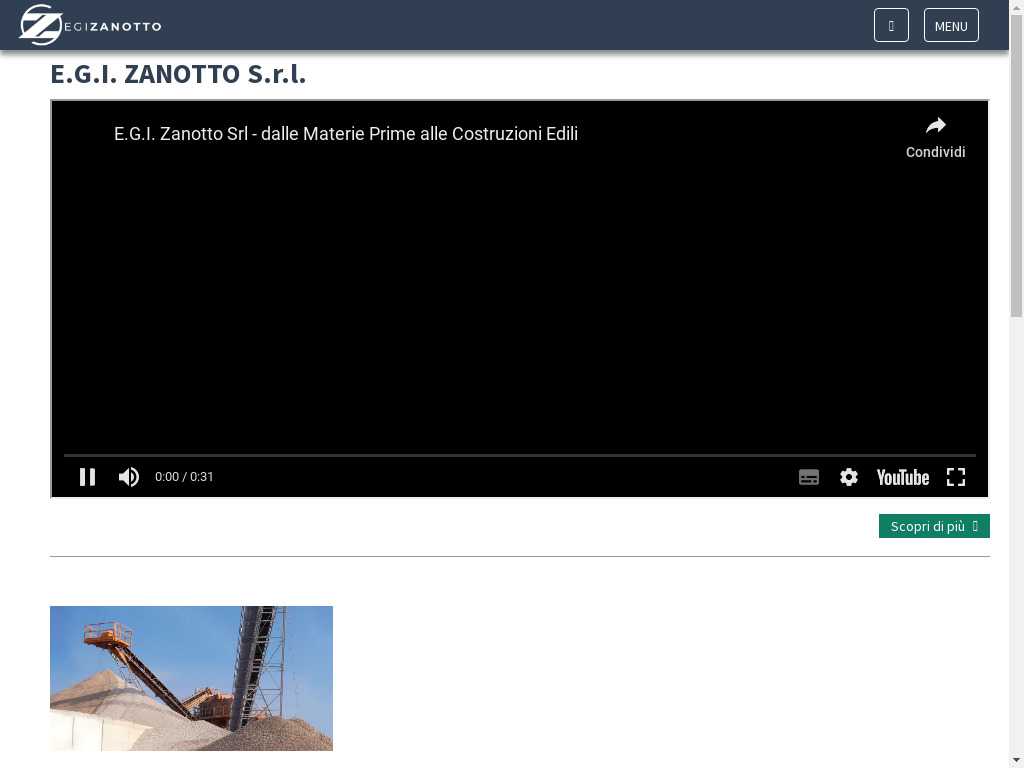This screenshot has height=768, width=1024.
Task: Click the EGI Zanotto logo
Action: (x=91, y=25)
